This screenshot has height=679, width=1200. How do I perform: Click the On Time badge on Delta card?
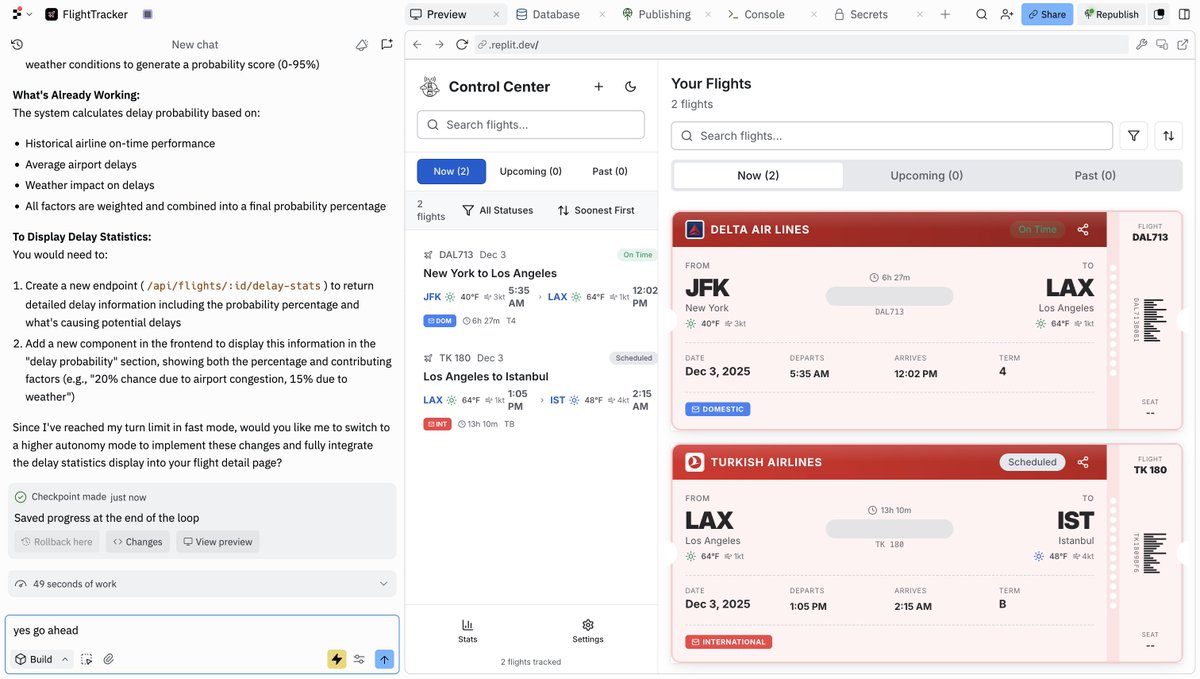(x=1037, y=230)
